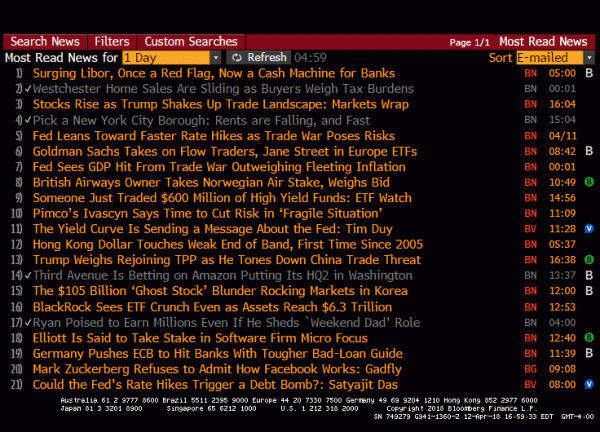
Task: Click the read checkmark on Third Avenue row
Action: 28,276
